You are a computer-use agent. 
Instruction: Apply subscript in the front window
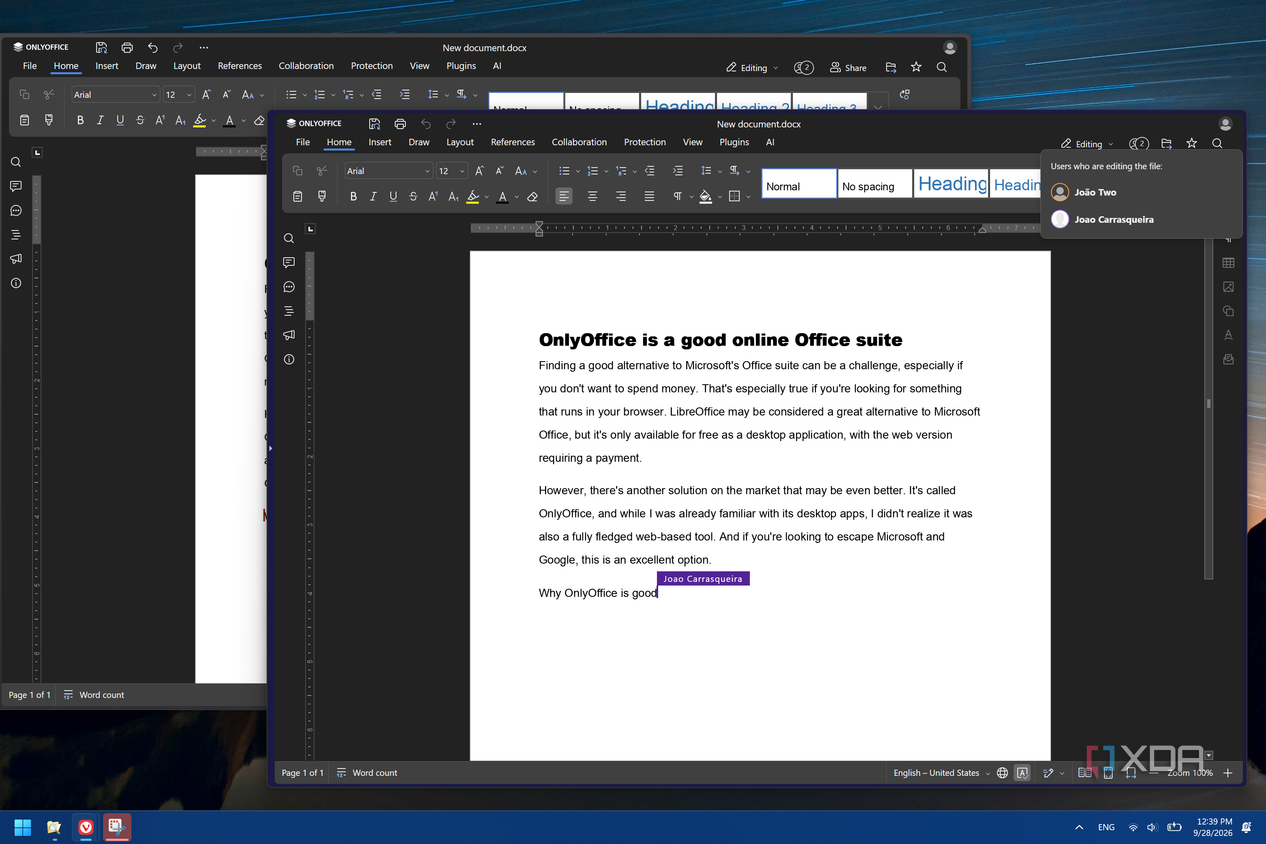tap(453, 197)
